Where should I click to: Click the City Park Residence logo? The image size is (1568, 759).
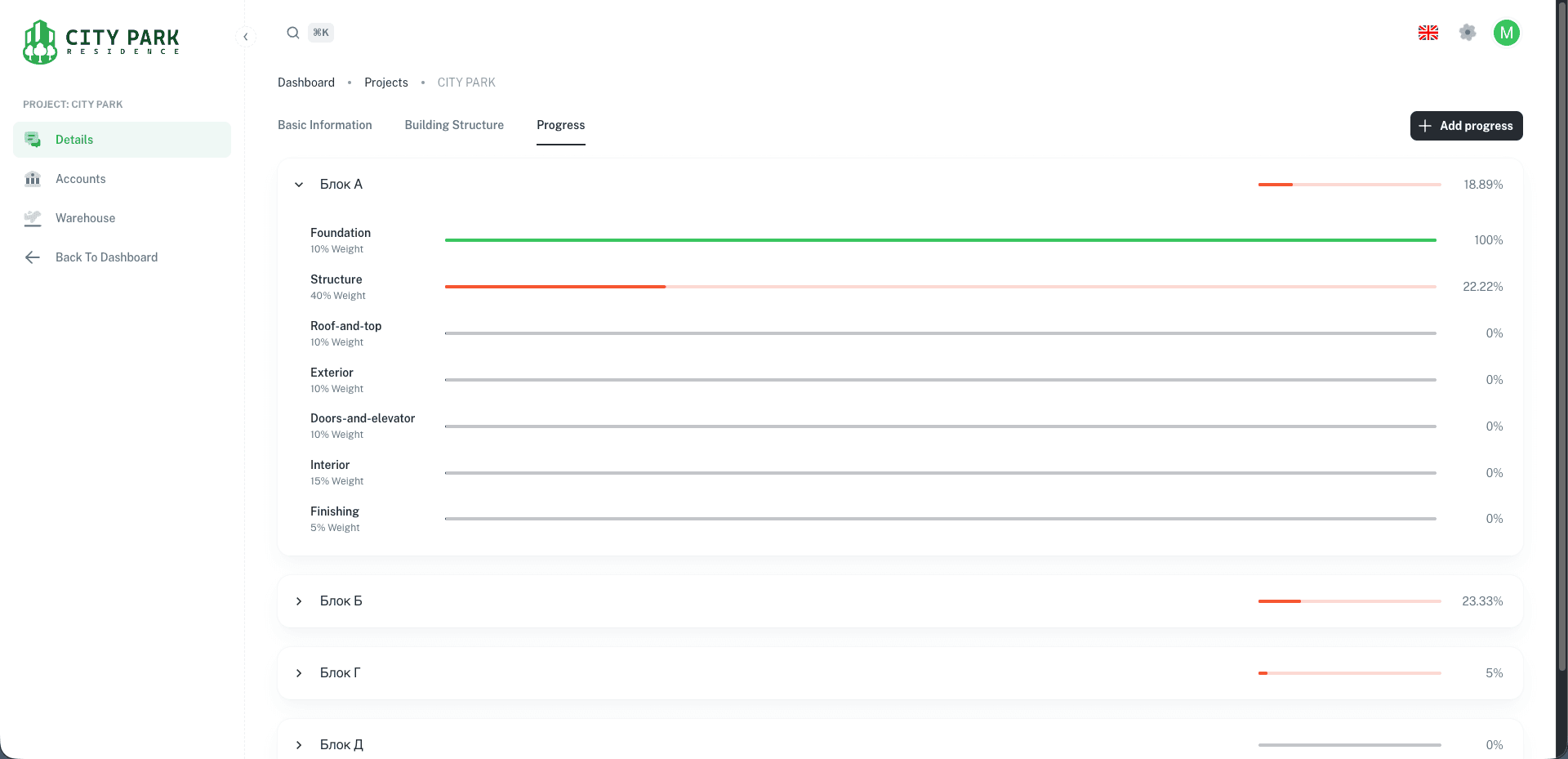coord(101,41)
